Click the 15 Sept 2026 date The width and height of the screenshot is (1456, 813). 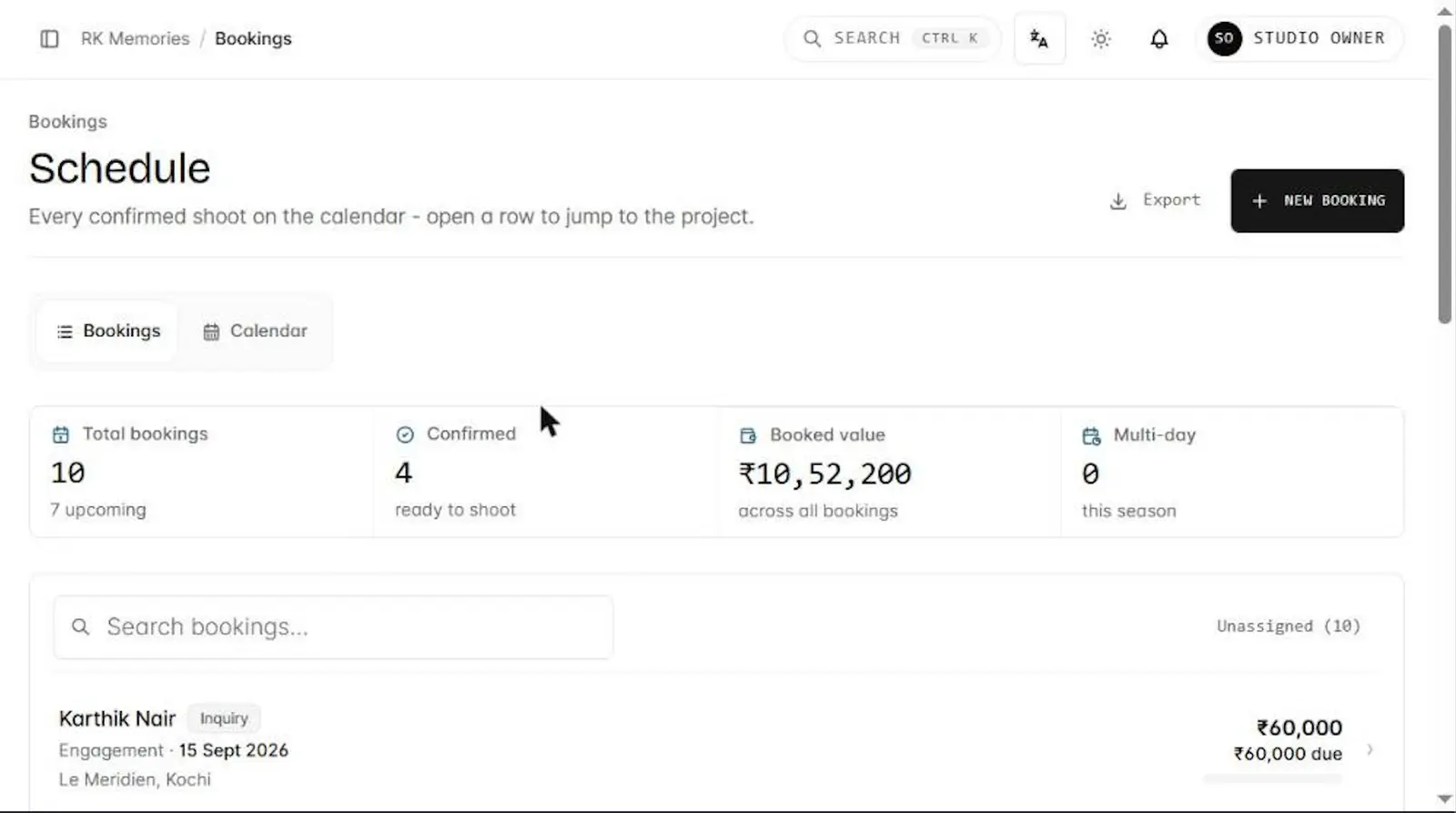point(233,750)
